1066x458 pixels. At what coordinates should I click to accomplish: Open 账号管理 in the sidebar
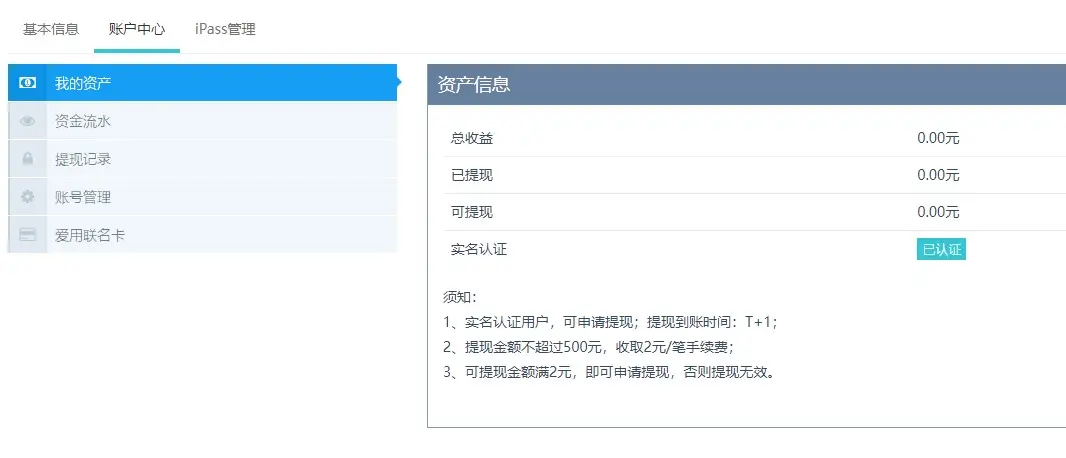[83, 197]
